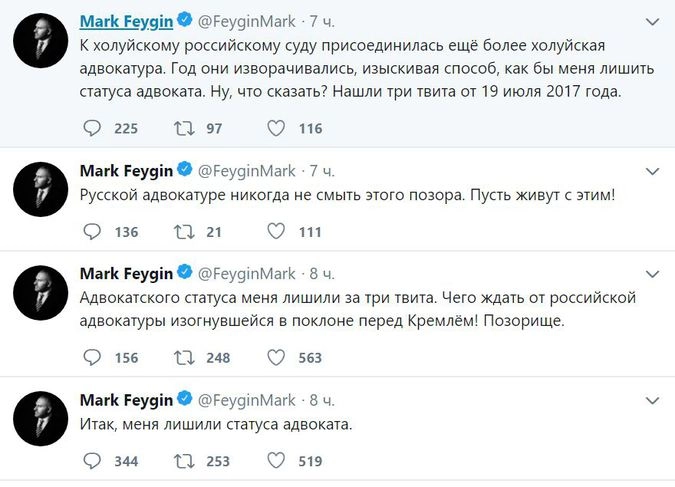Reply to the tweet with 156 replies

tap(92, 357)
